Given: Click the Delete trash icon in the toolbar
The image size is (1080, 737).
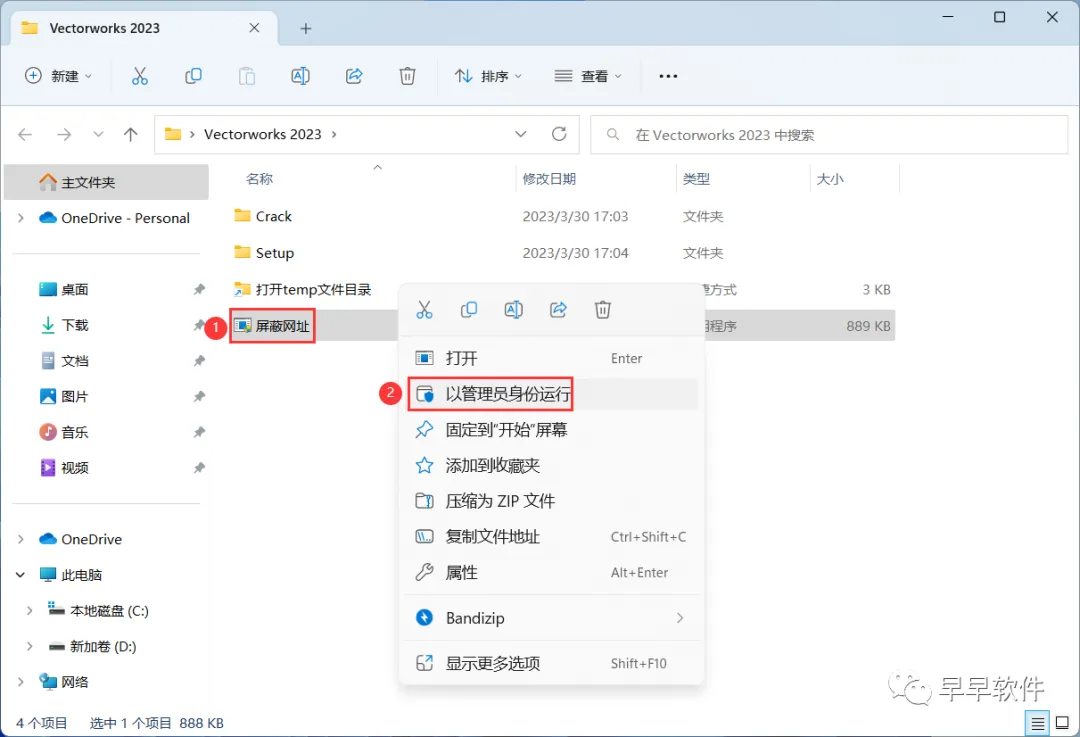Looking at the screenshot, I should point(407,76).
